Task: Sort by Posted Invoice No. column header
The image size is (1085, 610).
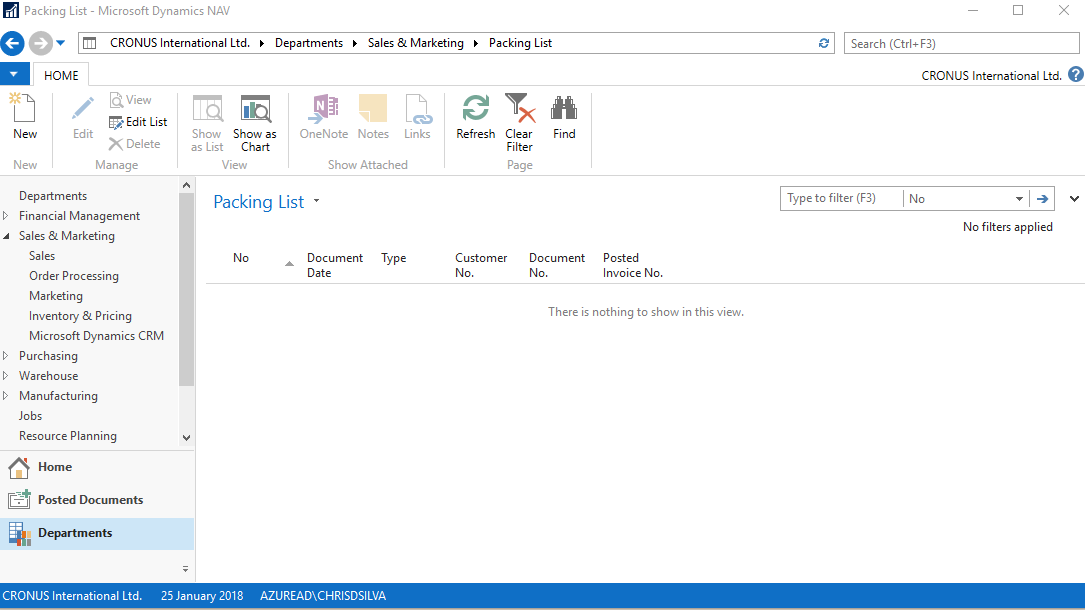Action: tap(632, 266)
